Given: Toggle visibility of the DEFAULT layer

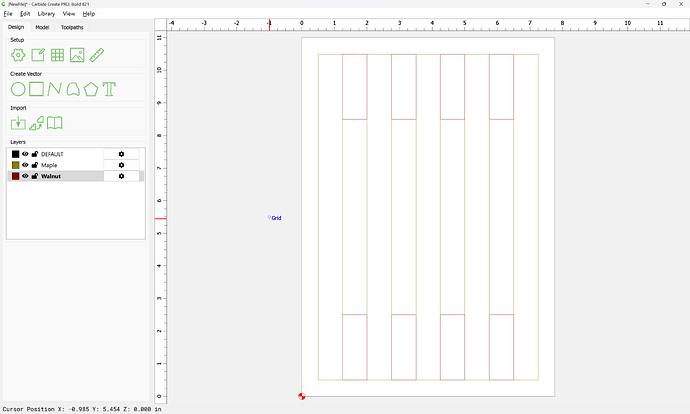Looking at the screenshot, I should point(26,154).
